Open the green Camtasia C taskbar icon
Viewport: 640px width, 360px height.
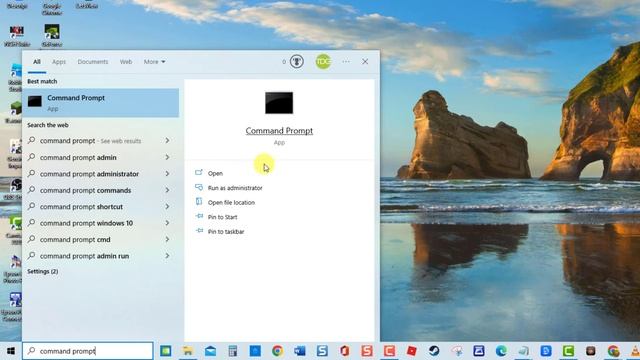point(568,351)
